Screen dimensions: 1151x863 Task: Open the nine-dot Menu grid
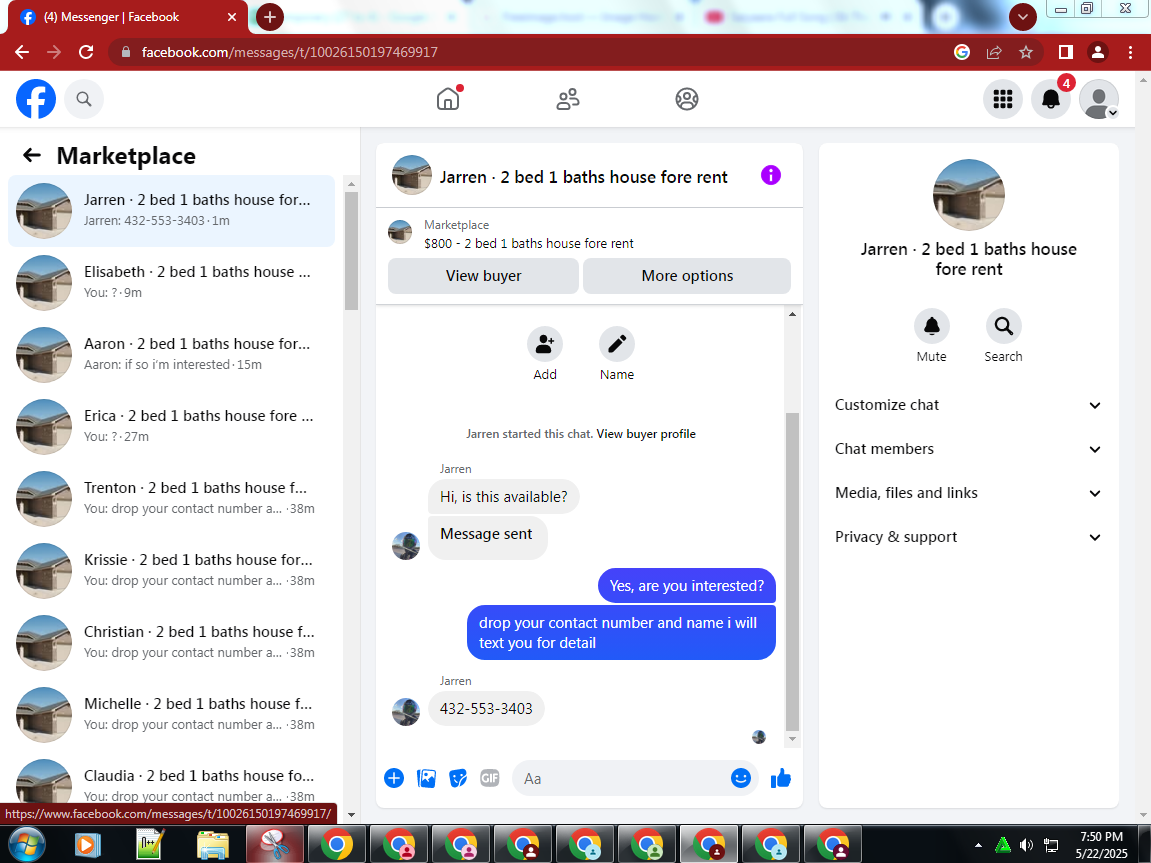1003,99
